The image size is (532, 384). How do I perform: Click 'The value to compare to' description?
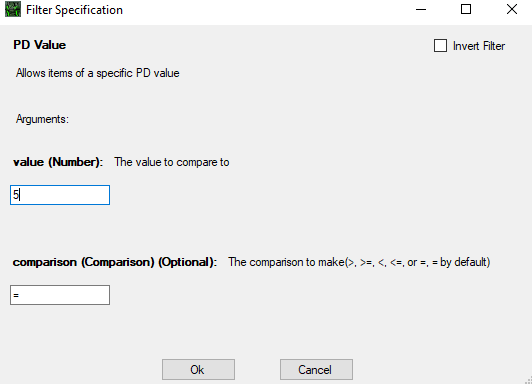tap(172, 162)
